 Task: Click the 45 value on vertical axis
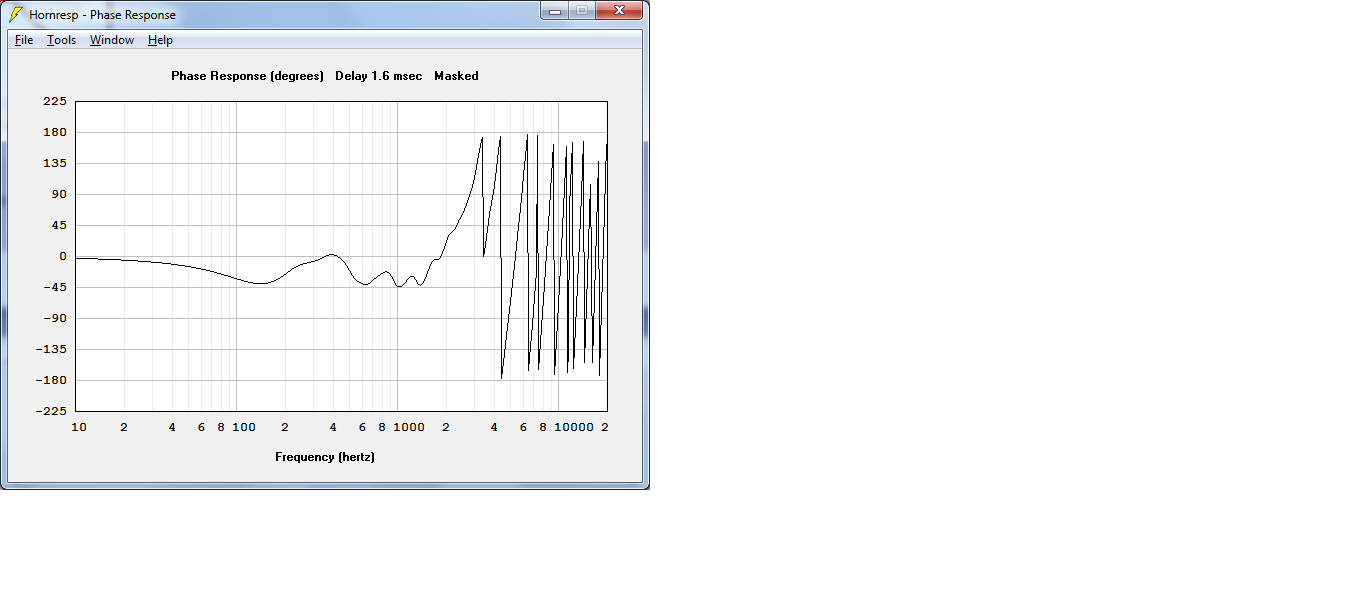click(x=60, y=225)
